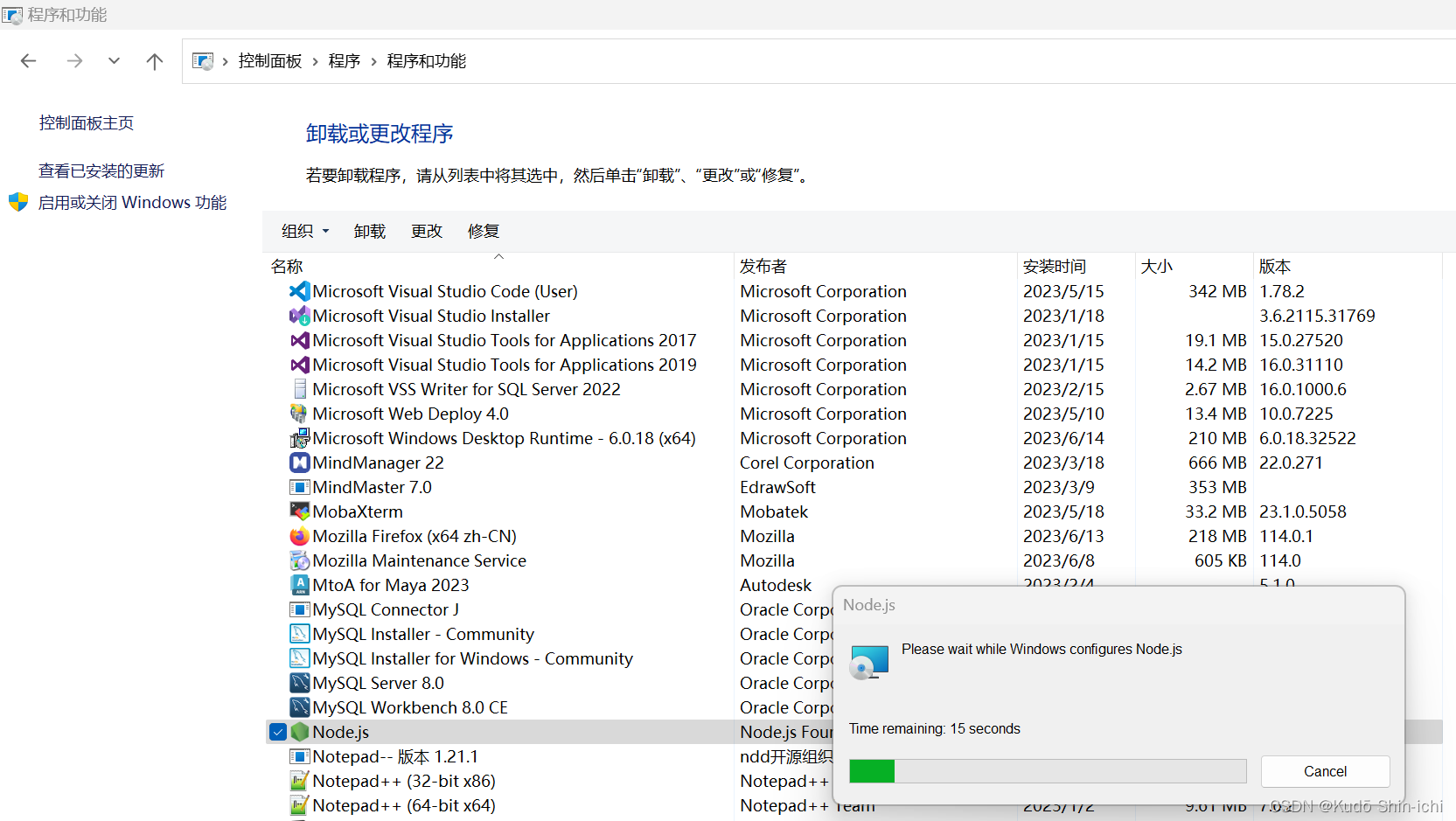1456x821 pixels.
Task: Click the Notepad++ (32-bit x86) icon
Action: coord(300,781)
